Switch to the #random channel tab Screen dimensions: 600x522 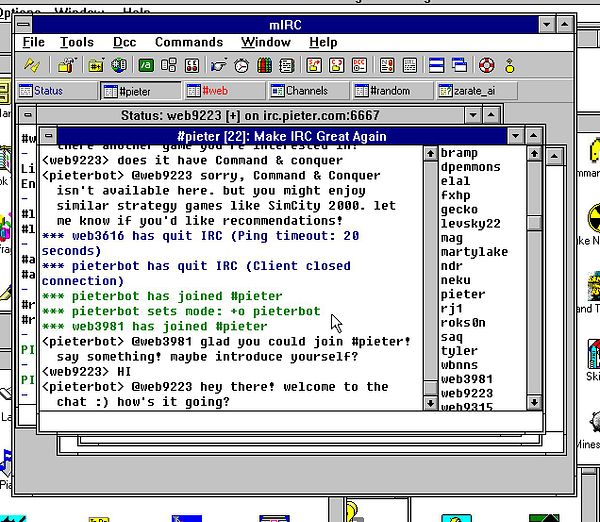(393, 91)
